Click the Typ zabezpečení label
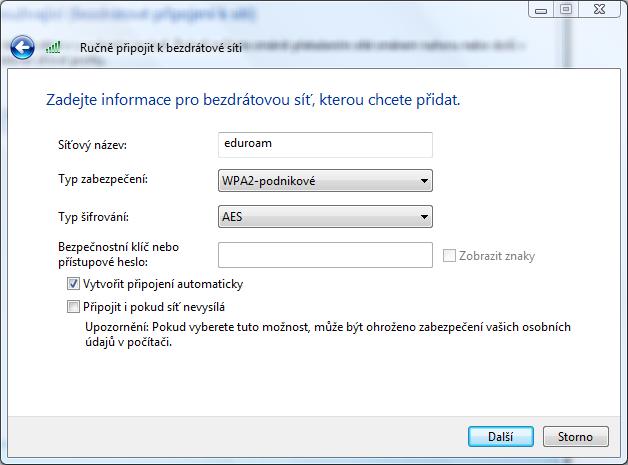 click(103, 180)
